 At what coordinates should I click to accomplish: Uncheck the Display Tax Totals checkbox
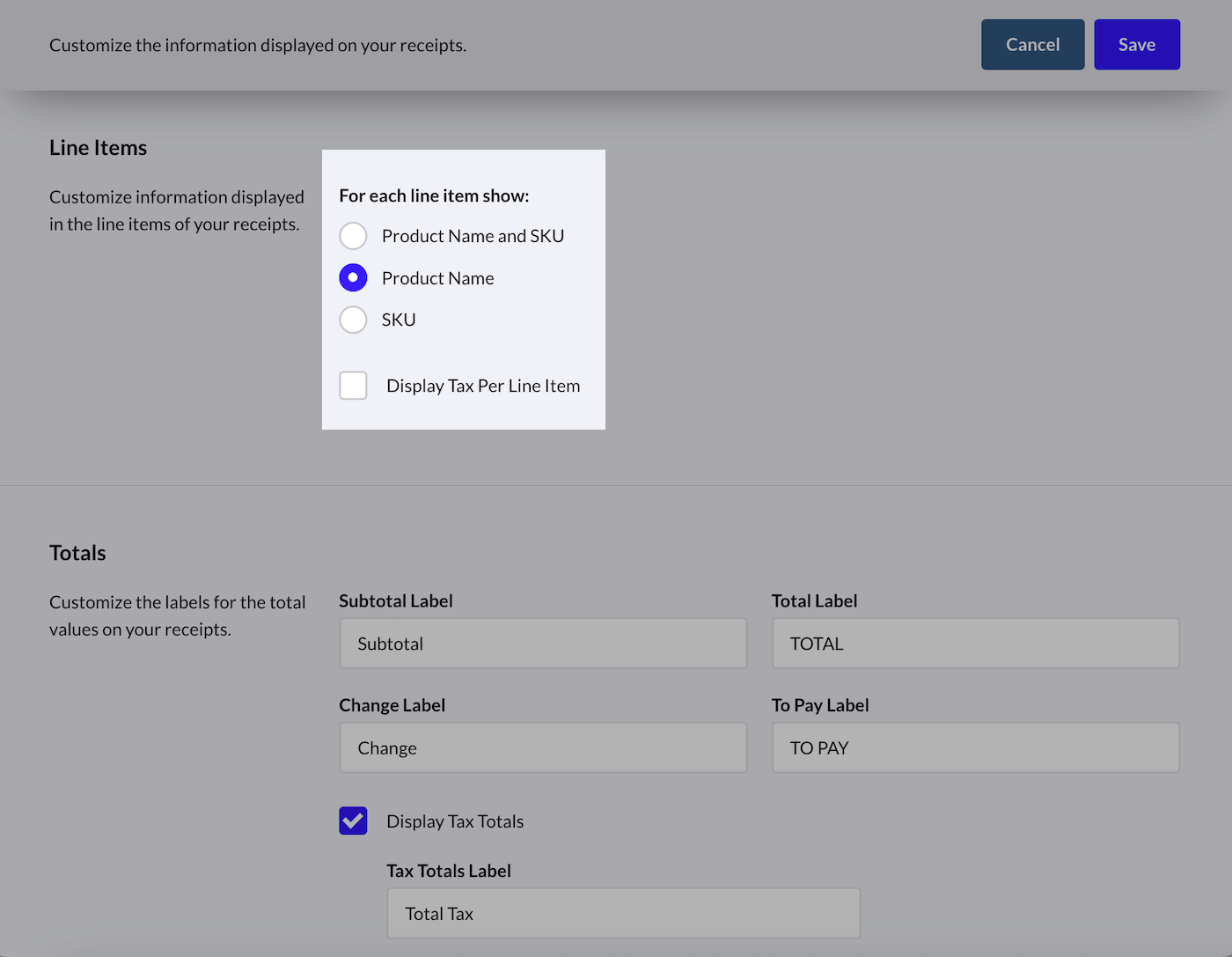(353, 821)
